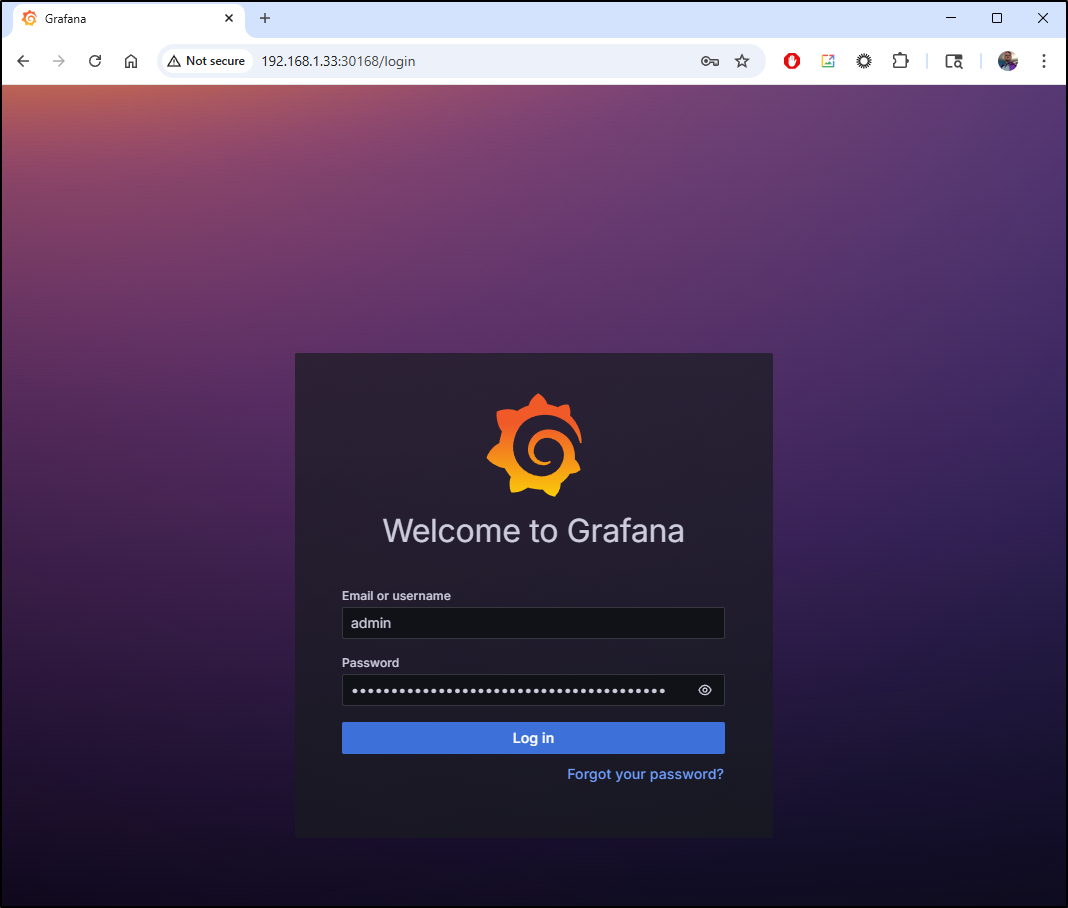Click the Email or username field

pyautogui.click(x=533, y=623)
